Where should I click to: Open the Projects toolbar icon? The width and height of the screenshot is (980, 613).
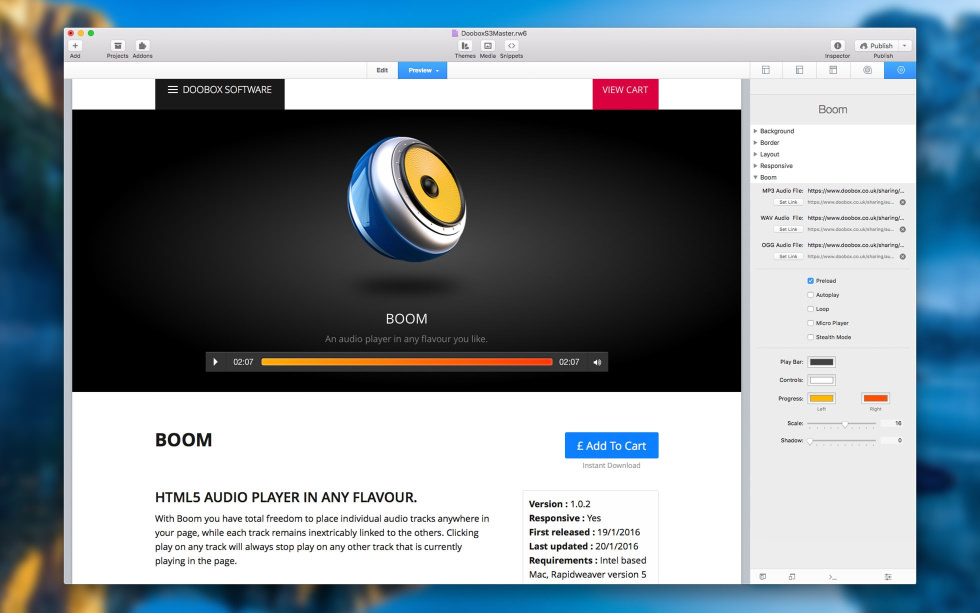pos(118,46)
